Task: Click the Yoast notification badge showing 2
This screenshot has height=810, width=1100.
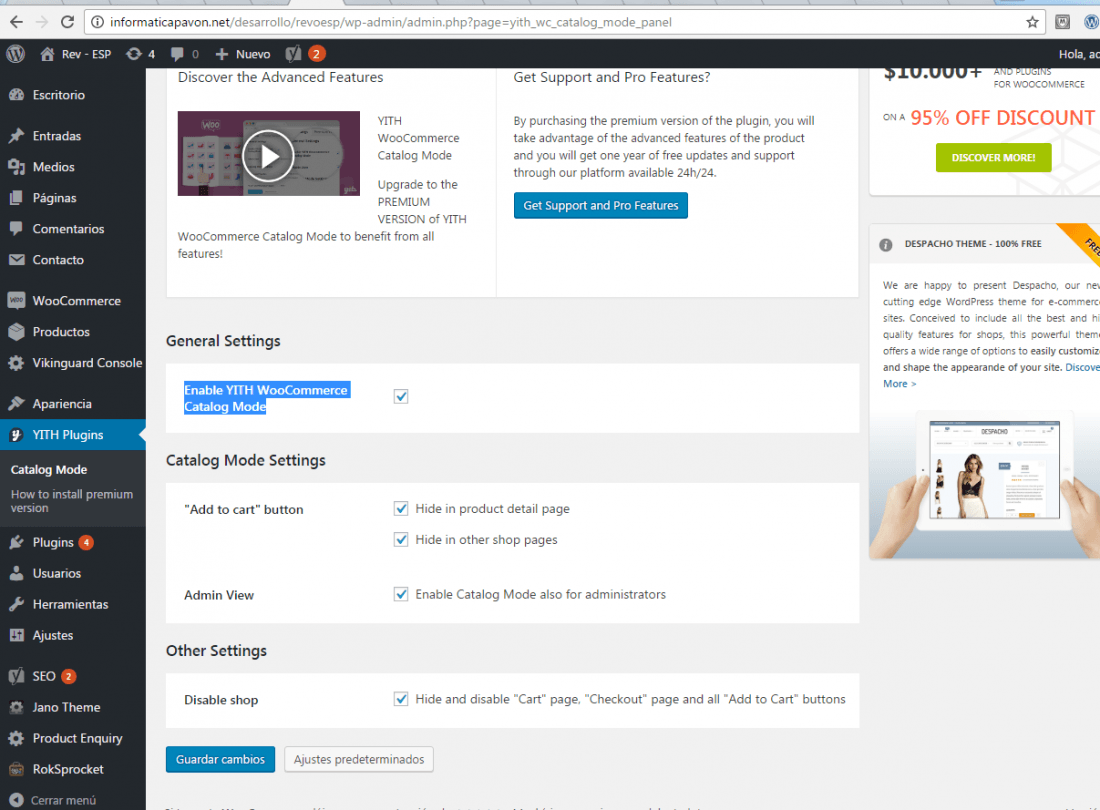Action: click(316, 54)
